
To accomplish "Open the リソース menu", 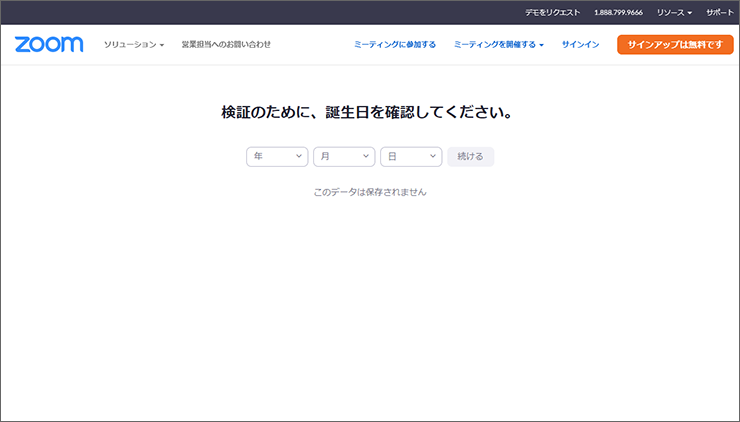I will click(x=674, y=12).
